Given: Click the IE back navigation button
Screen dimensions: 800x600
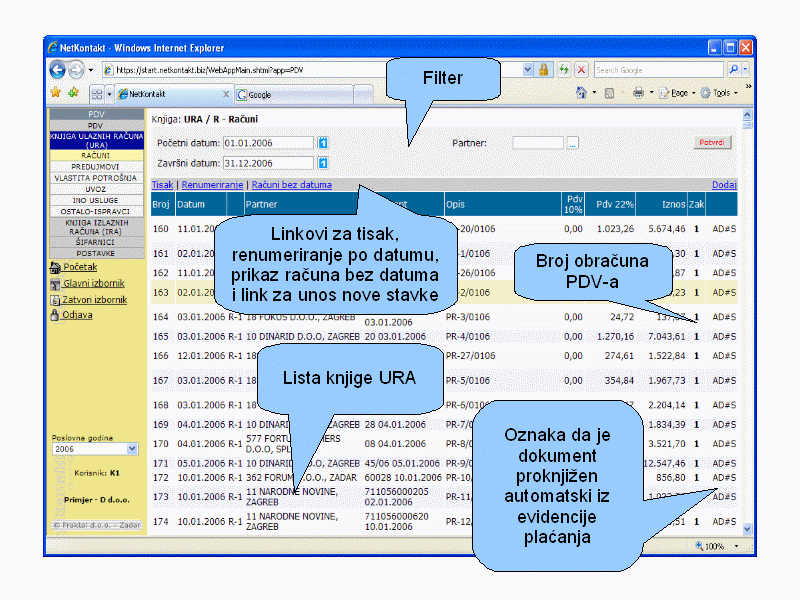Looking at the screenshot, I should pos(58,70).
